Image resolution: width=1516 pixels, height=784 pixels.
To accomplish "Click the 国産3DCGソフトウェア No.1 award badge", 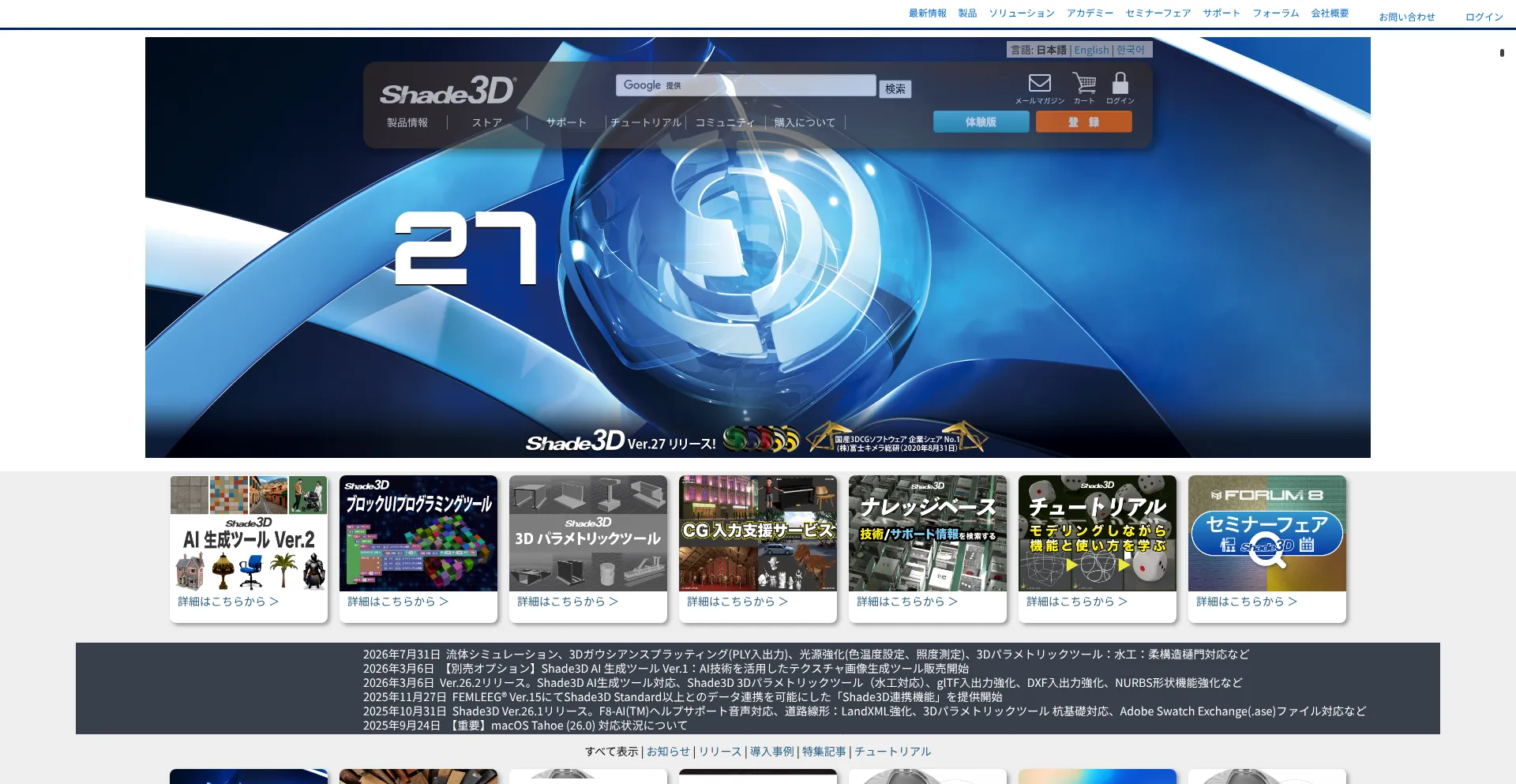I will point(897,437).
